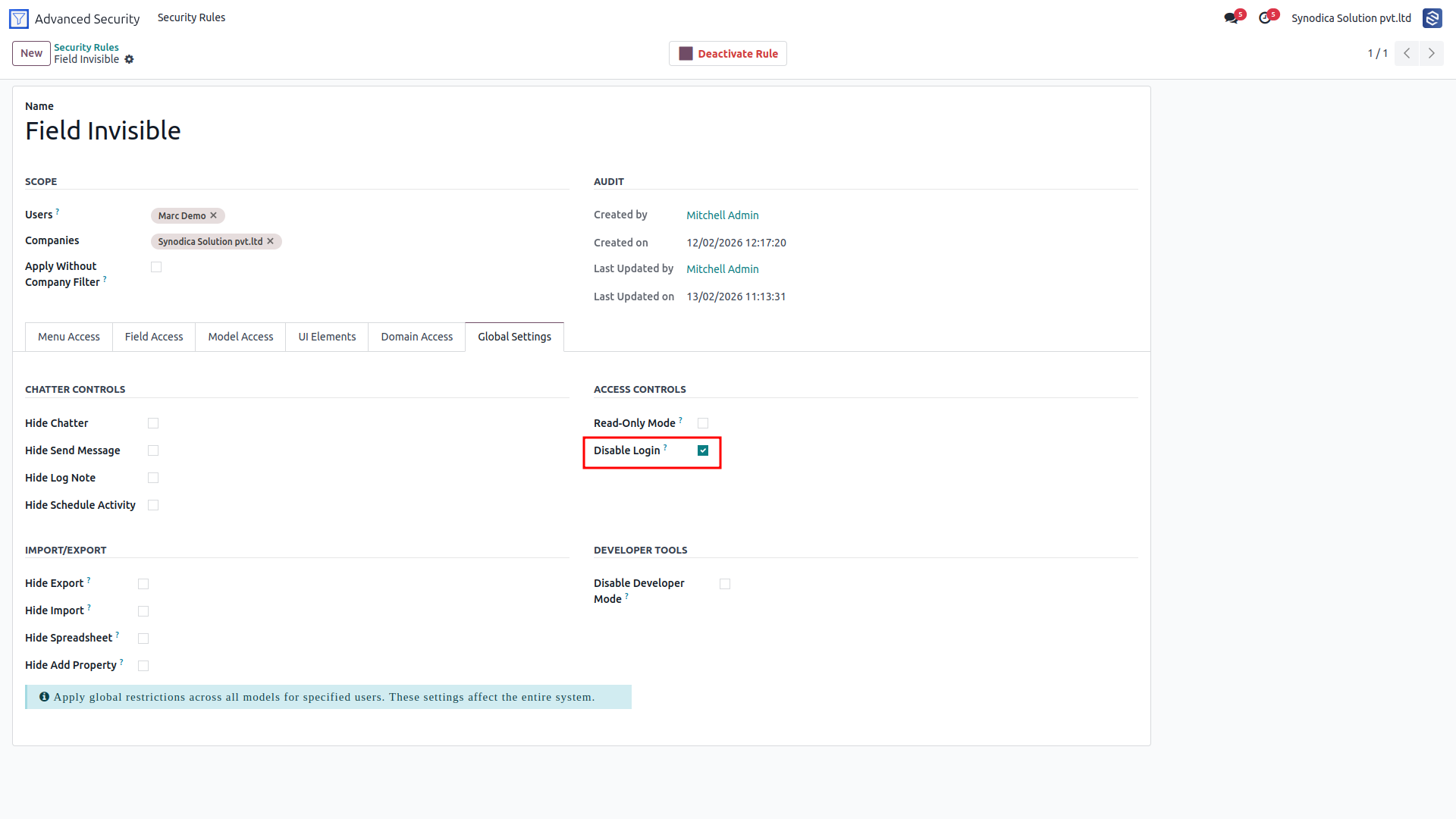Show help tooltip for Hide Add Property
Viewport: 1456px width, 819px height.
point(121,662)
